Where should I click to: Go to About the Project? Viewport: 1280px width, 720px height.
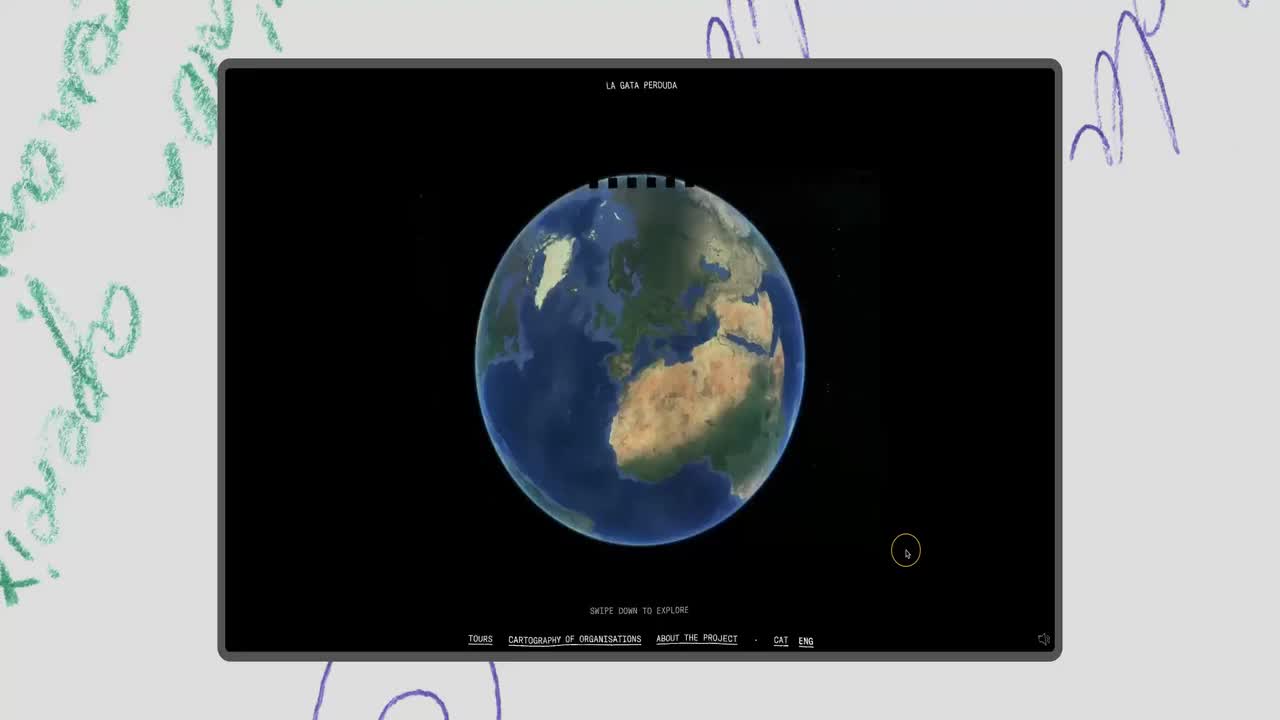696,638
